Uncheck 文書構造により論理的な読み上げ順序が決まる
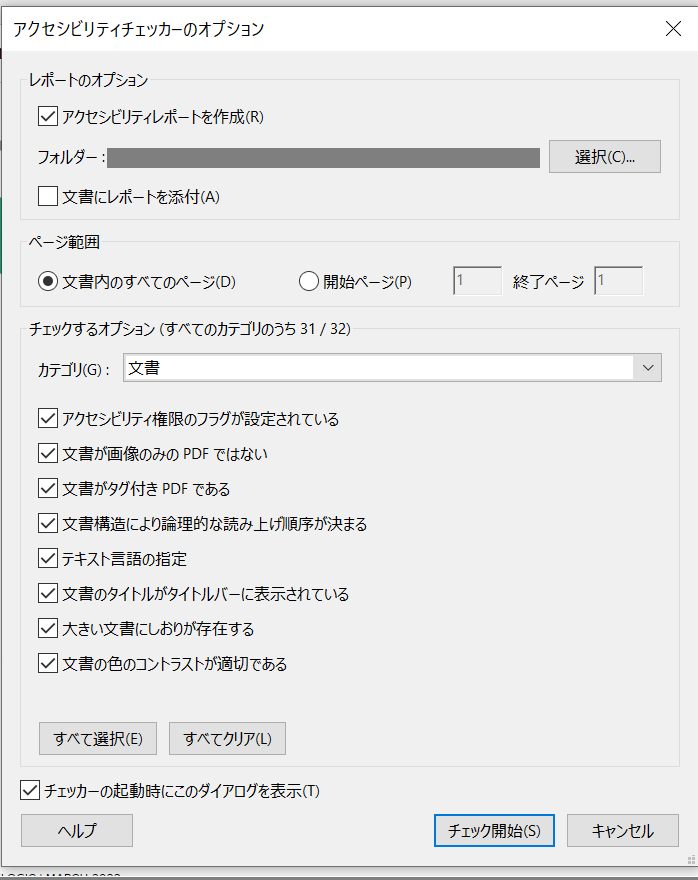 48,524
